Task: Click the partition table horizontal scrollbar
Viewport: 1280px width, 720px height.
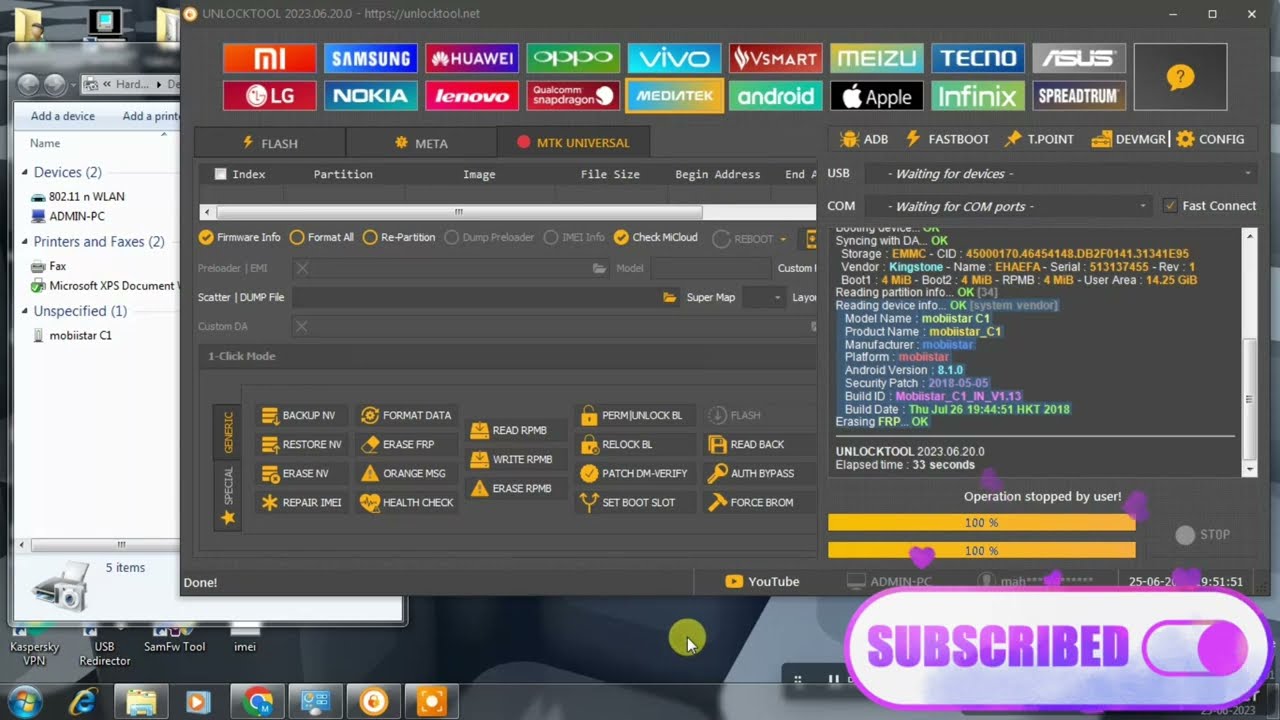Action: (x=459, y=212)
